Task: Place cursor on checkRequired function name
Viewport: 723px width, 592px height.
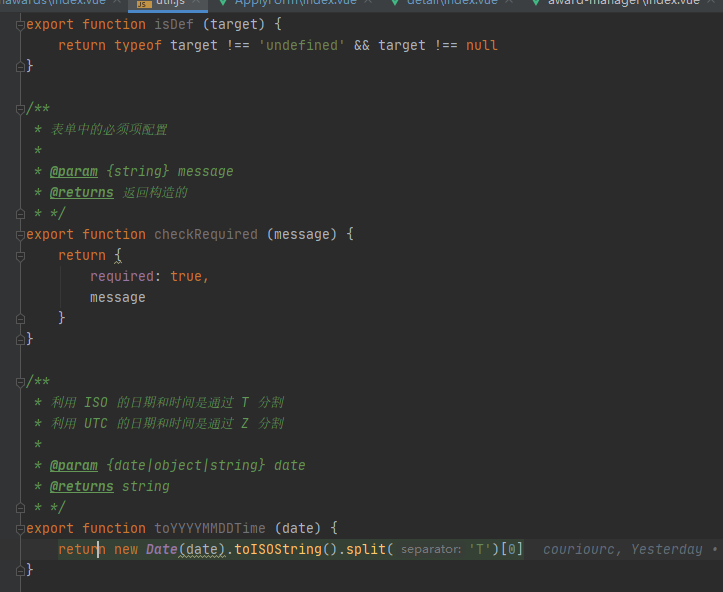Action: coord(205,234)
